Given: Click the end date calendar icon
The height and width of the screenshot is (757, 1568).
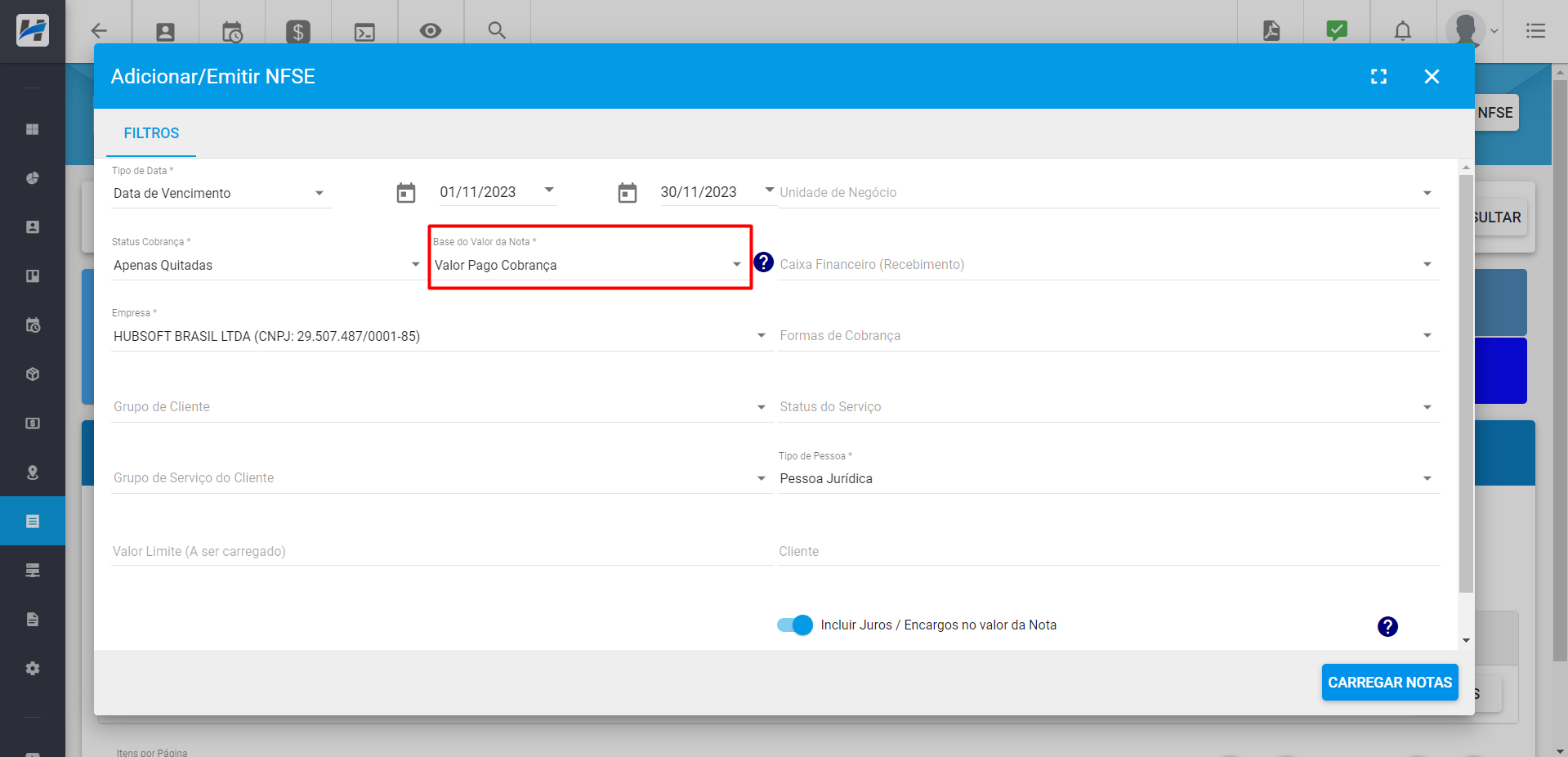Looking at the screenshot, I should (628, 193).
